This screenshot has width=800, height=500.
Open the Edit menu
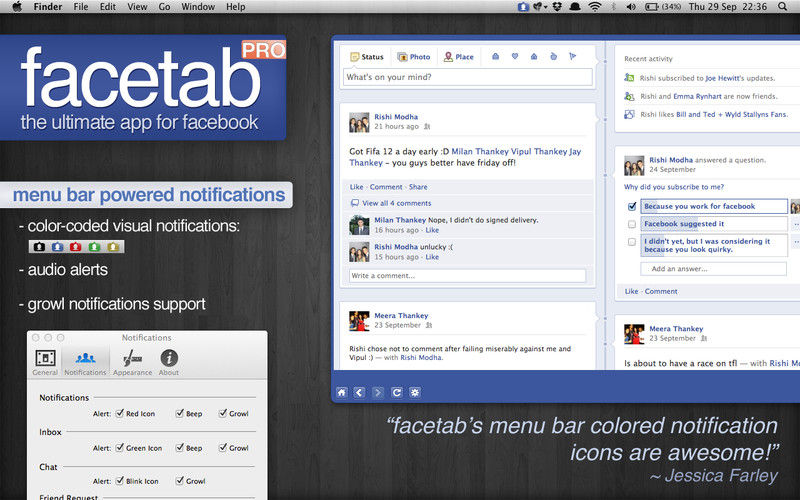tap(108, 7)
